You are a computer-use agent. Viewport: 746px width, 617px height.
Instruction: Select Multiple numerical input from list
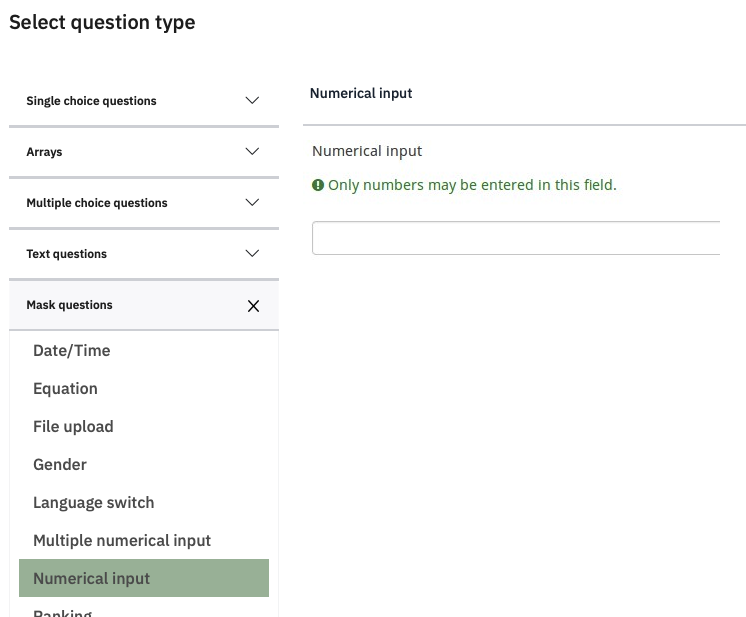[x=122, y=541]
